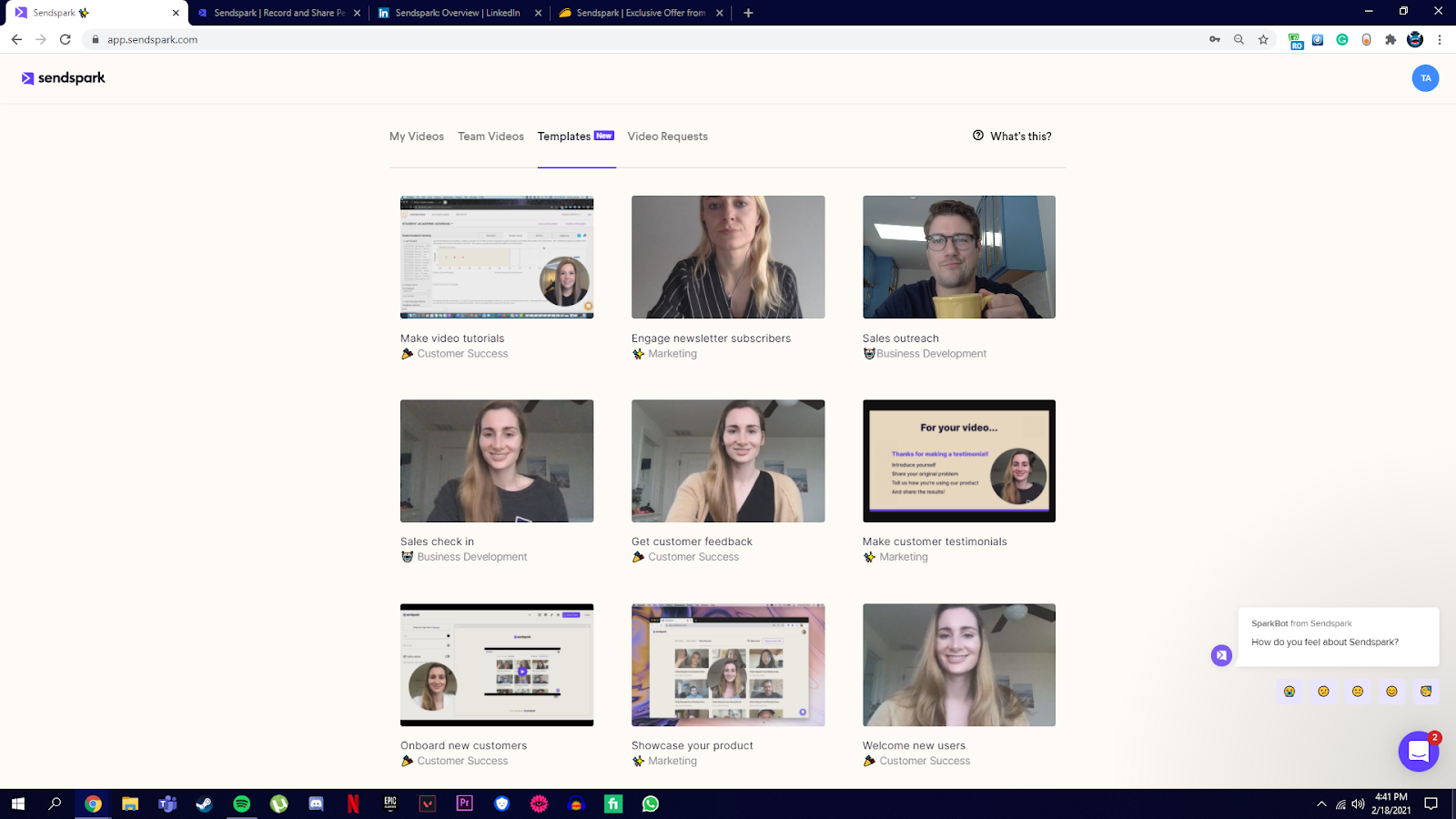Pick the party face emoji reaction
This screenshot has width=1456, height=819.
pos(1426,692)
